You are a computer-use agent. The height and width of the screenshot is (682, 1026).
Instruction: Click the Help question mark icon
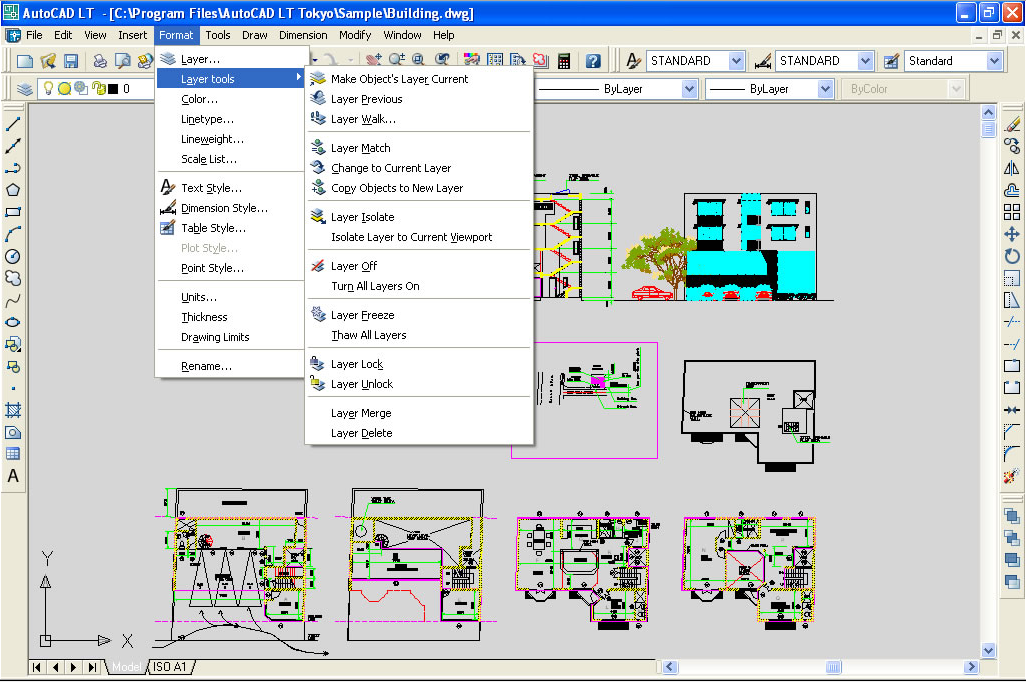click(593, 61)
